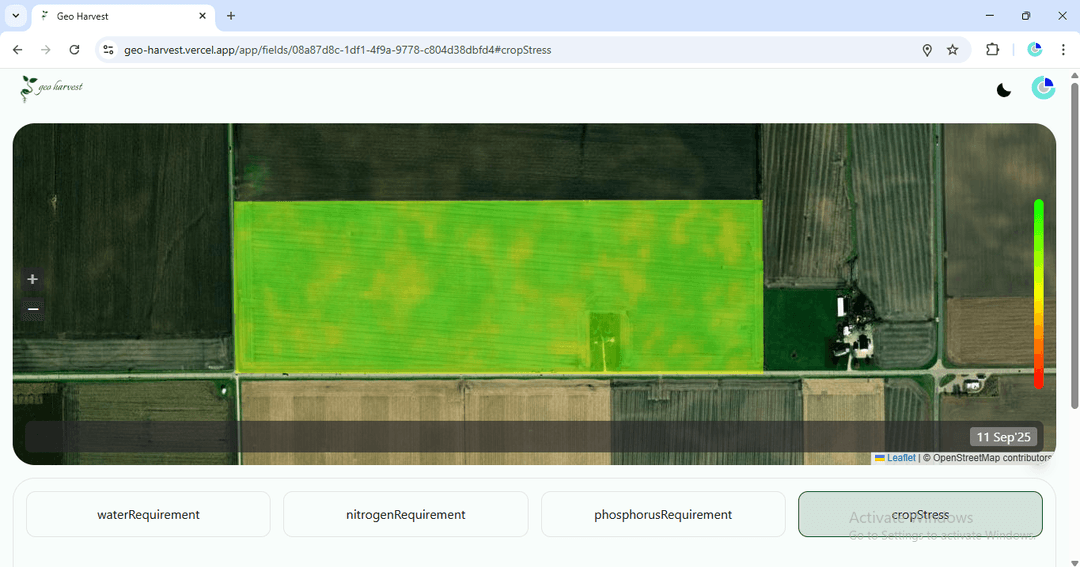
Task: Zoom in on the map
Action: click(x=33, y=279)
